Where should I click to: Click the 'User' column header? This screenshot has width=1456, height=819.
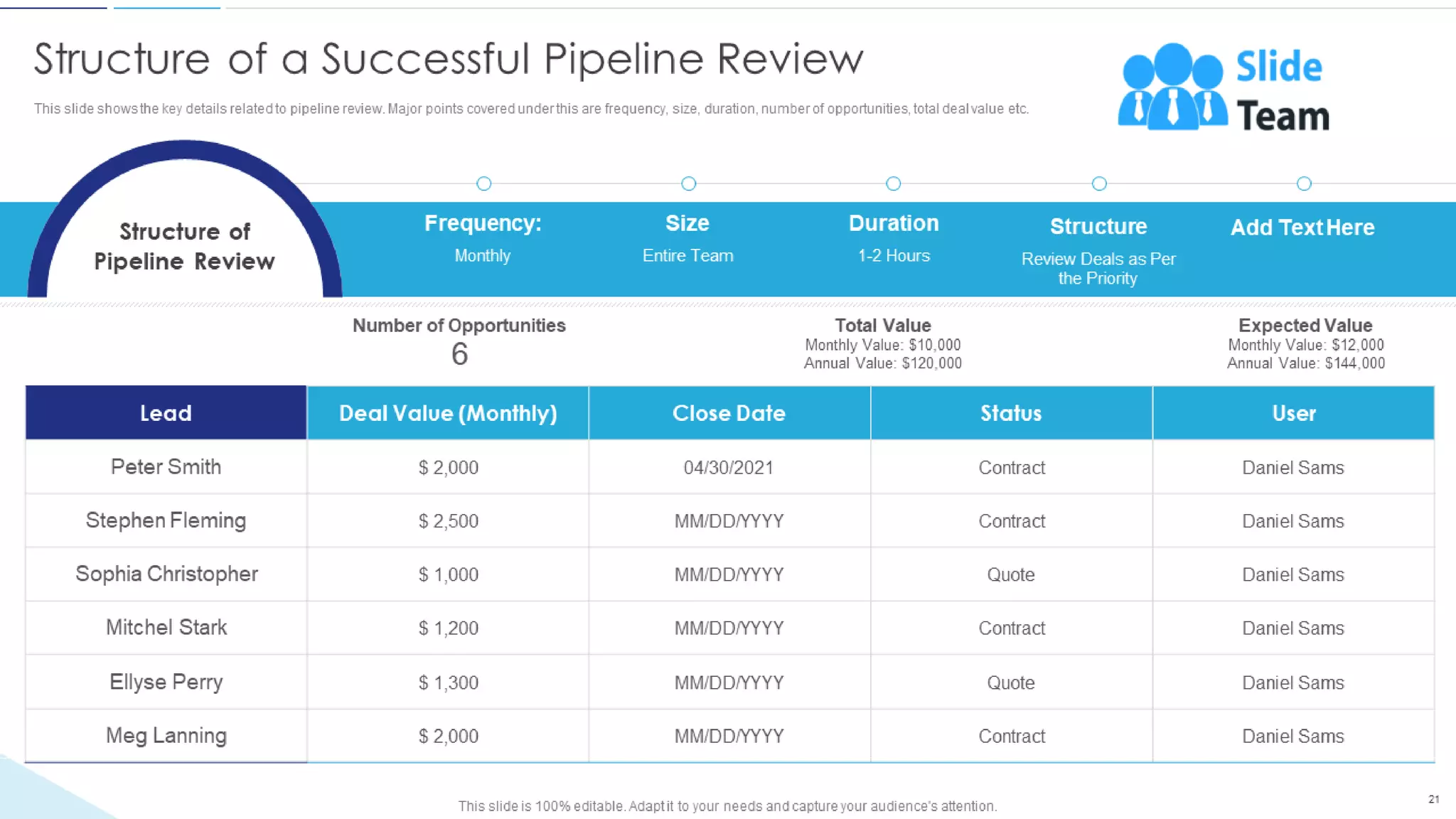point(1294,413)
